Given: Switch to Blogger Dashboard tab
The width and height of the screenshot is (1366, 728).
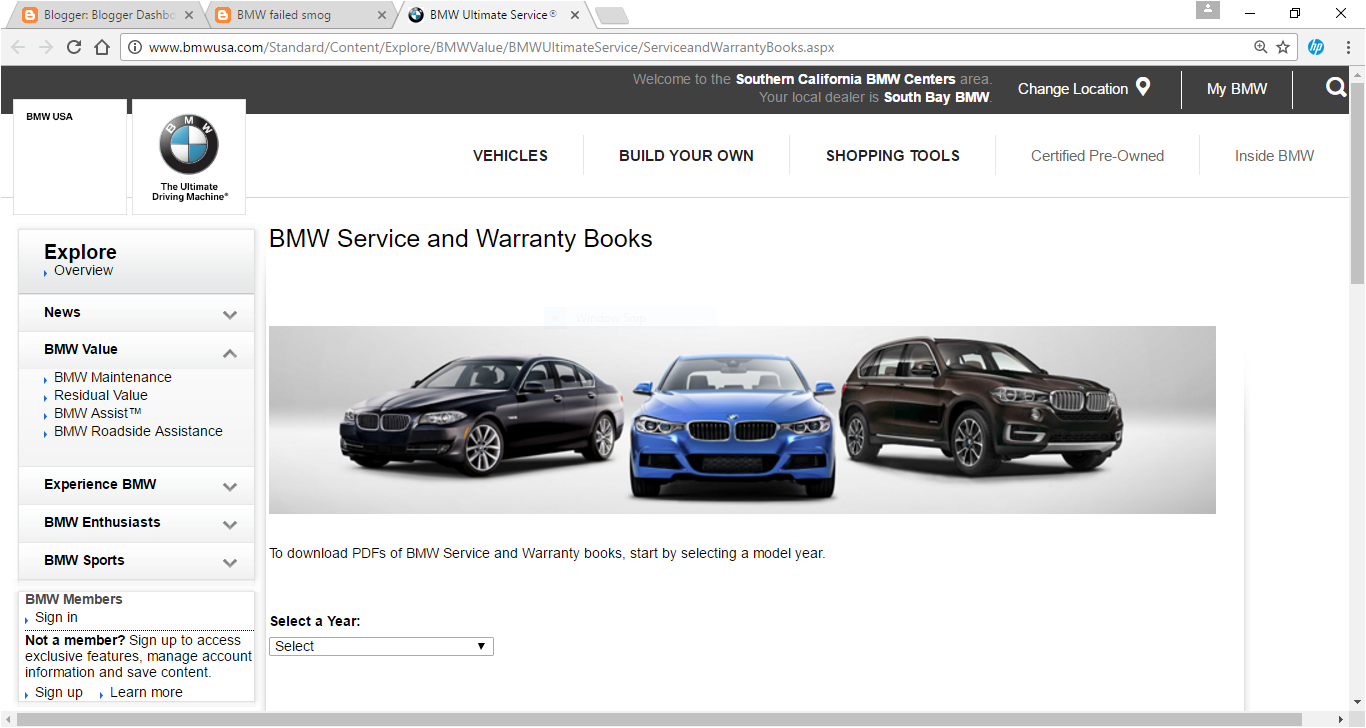Looking at the screenshot, I should click(106, 15).
